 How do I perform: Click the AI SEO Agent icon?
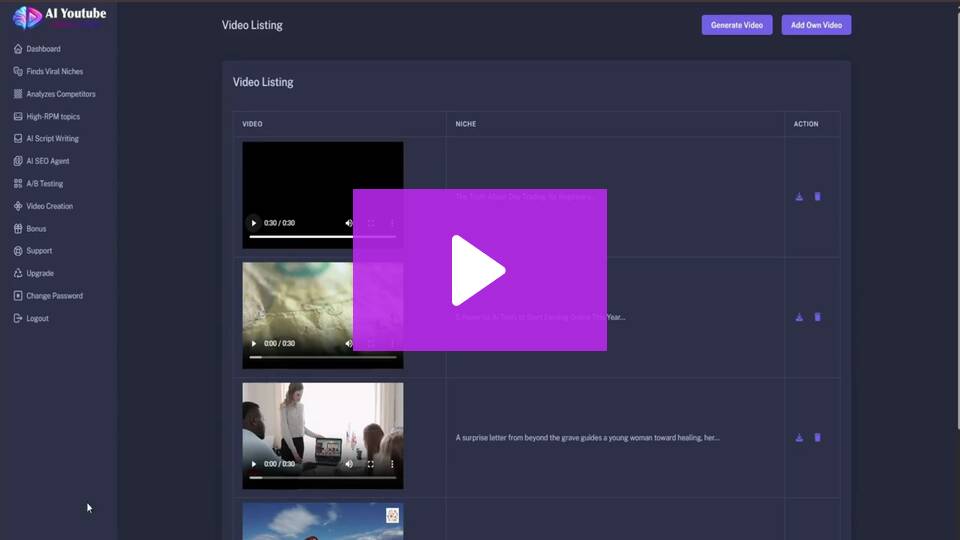18,161
